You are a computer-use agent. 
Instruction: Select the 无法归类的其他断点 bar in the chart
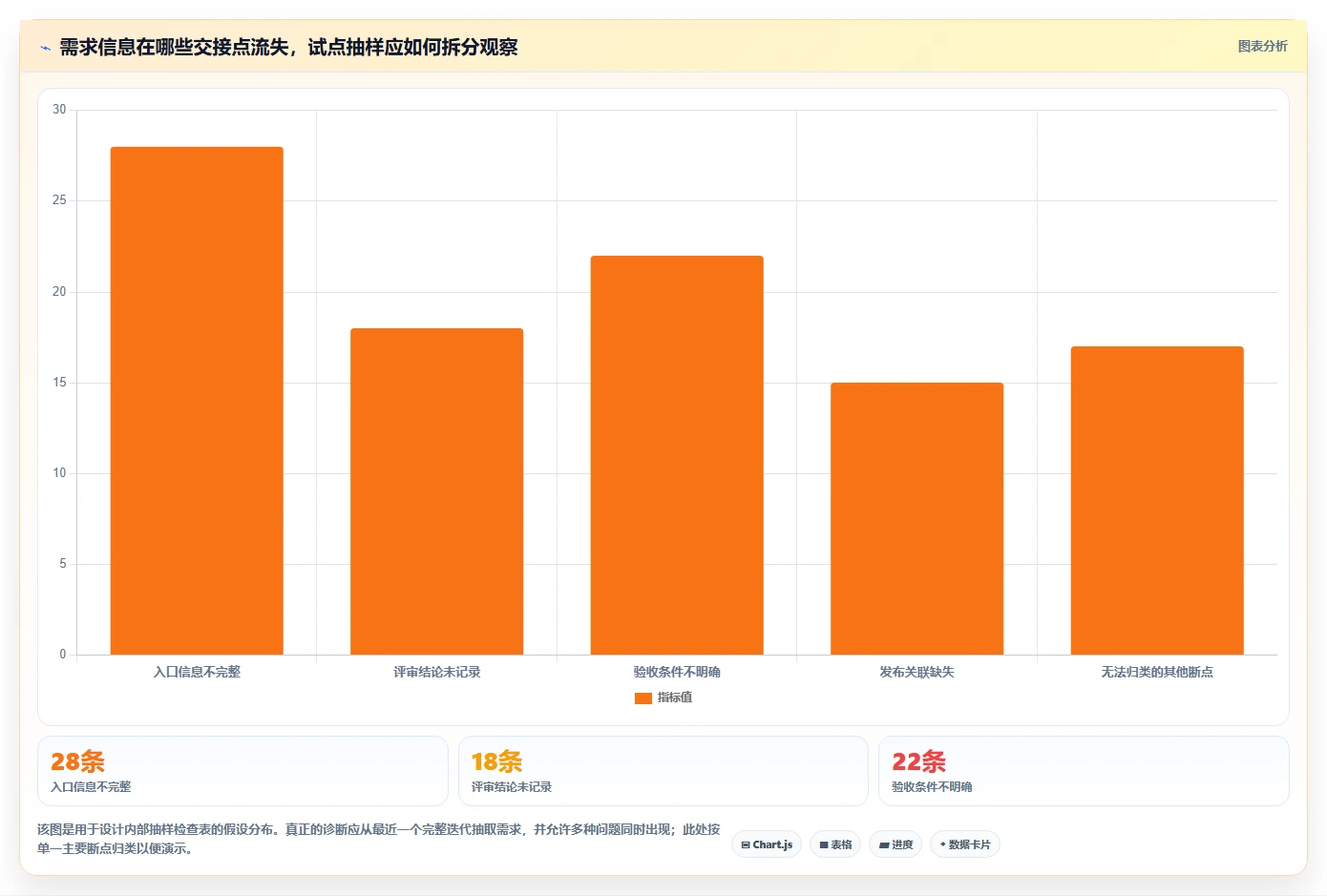[1157, 501]
